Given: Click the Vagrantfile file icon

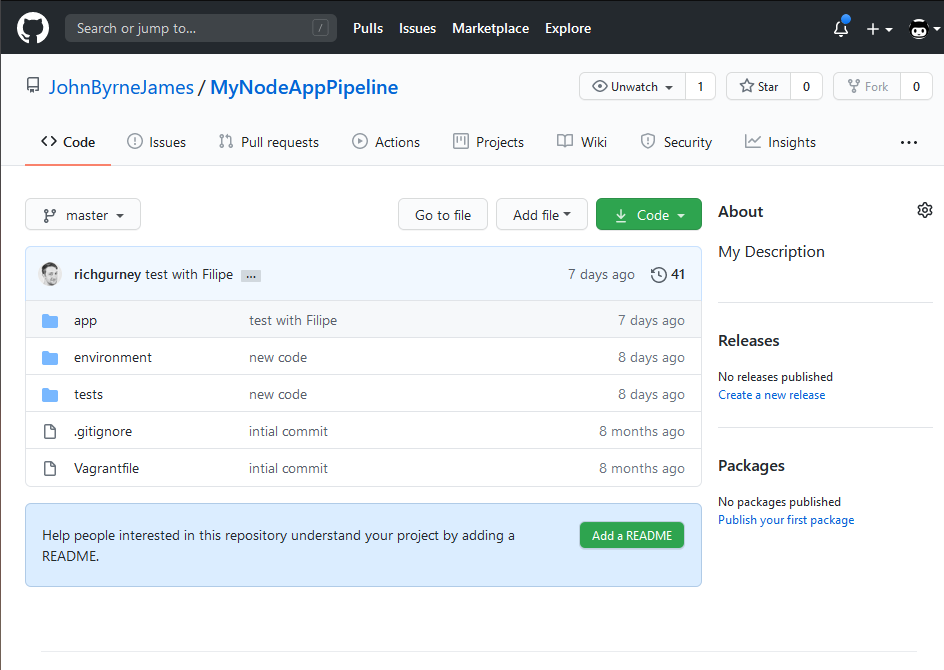Looking at the screenshot, I should pos(50,468).
